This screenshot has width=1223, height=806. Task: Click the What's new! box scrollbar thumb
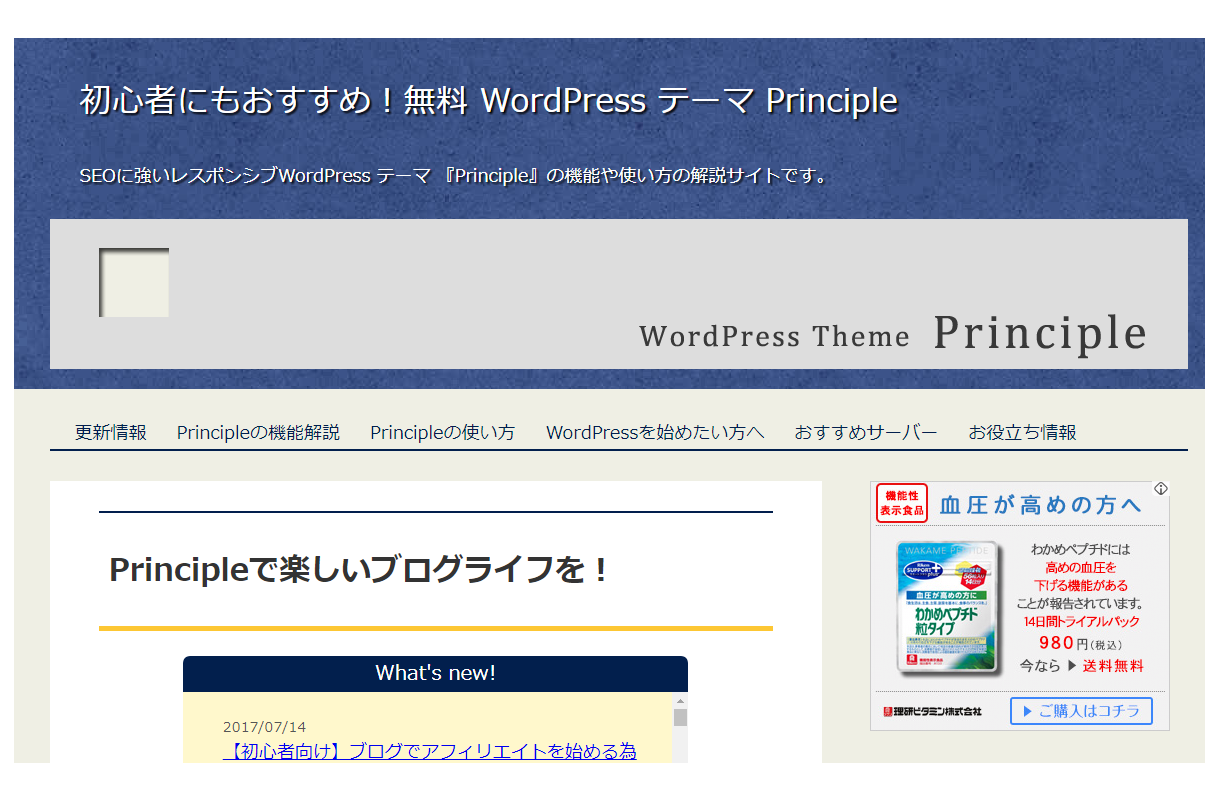tap(680, 718)
